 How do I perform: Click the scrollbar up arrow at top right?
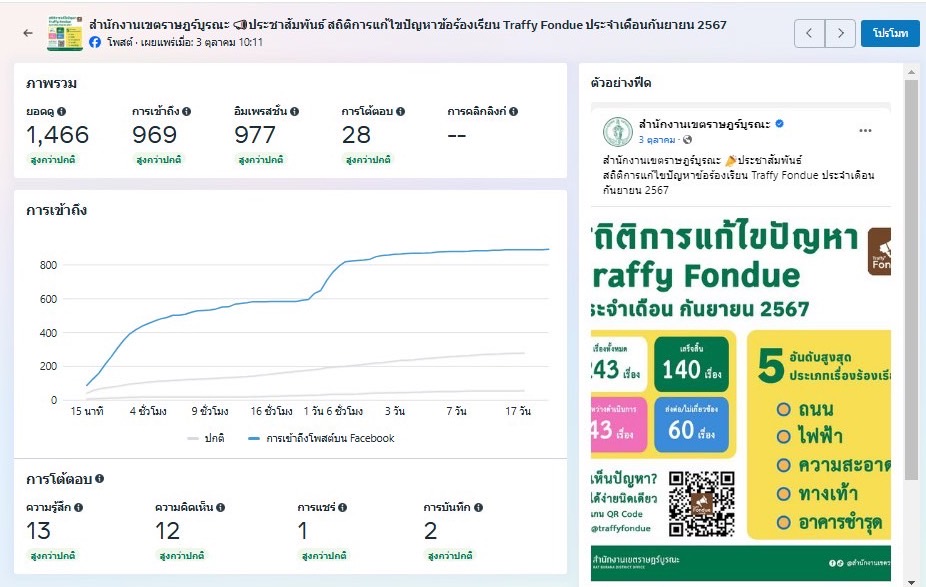911,72
